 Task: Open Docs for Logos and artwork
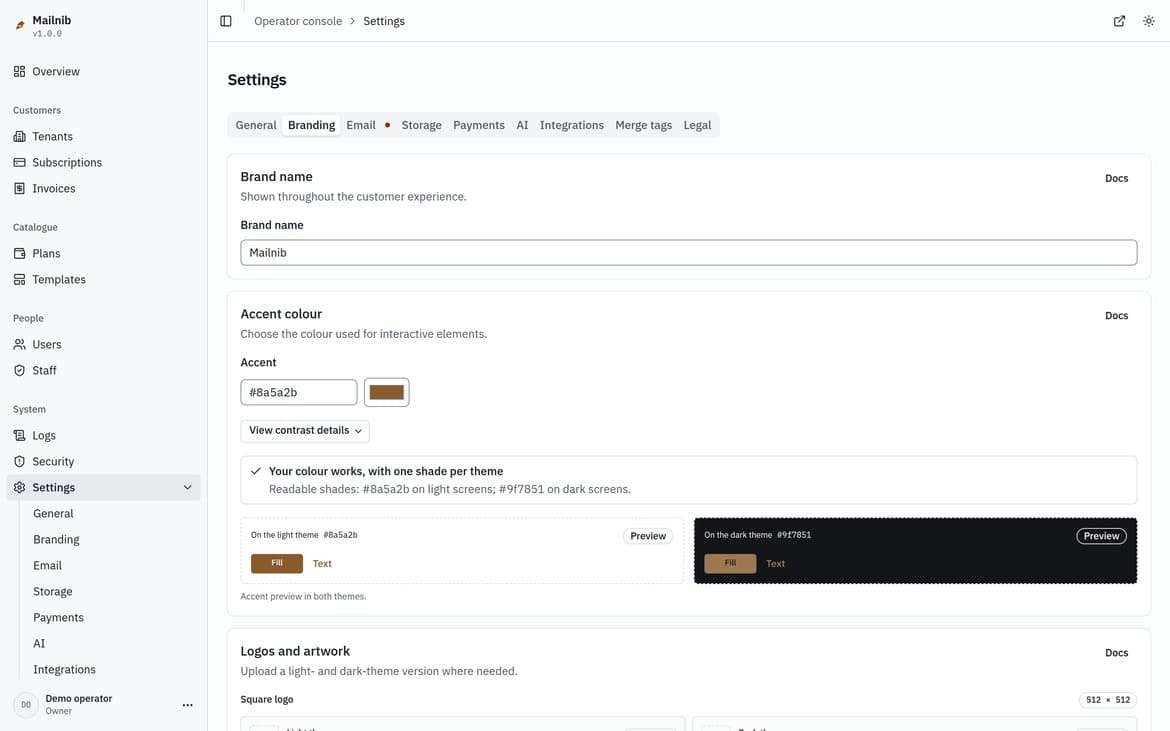tap(1116, 653)
